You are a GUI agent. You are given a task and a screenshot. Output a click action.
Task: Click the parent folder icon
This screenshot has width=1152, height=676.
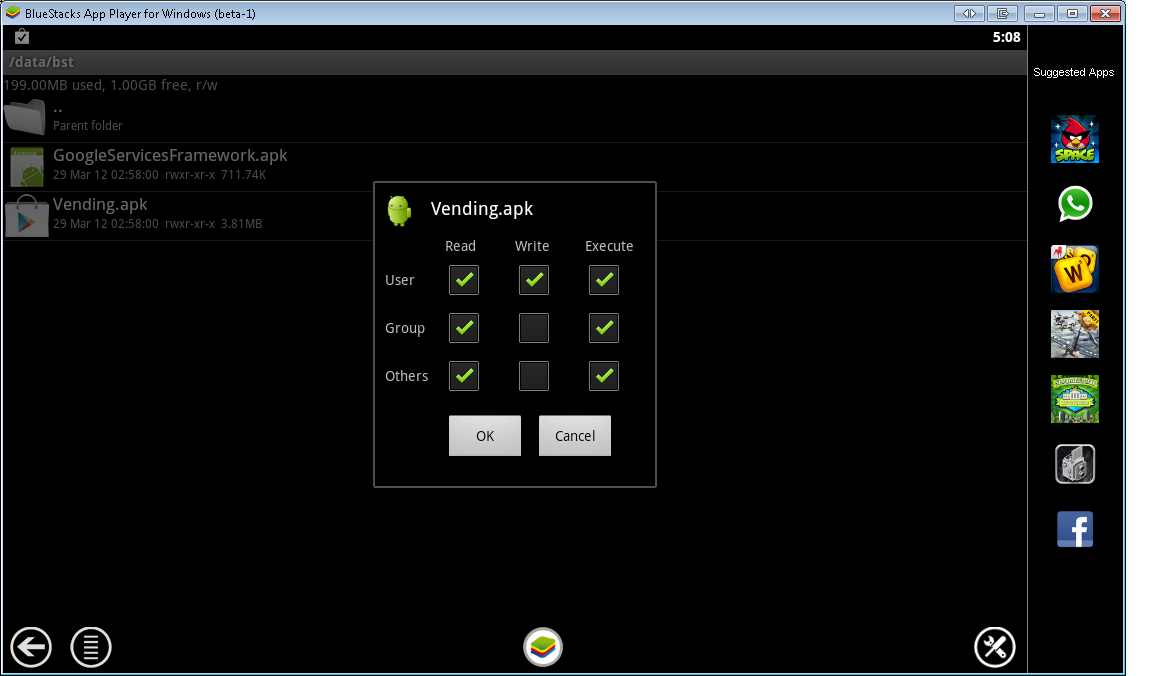click(25, 117)
